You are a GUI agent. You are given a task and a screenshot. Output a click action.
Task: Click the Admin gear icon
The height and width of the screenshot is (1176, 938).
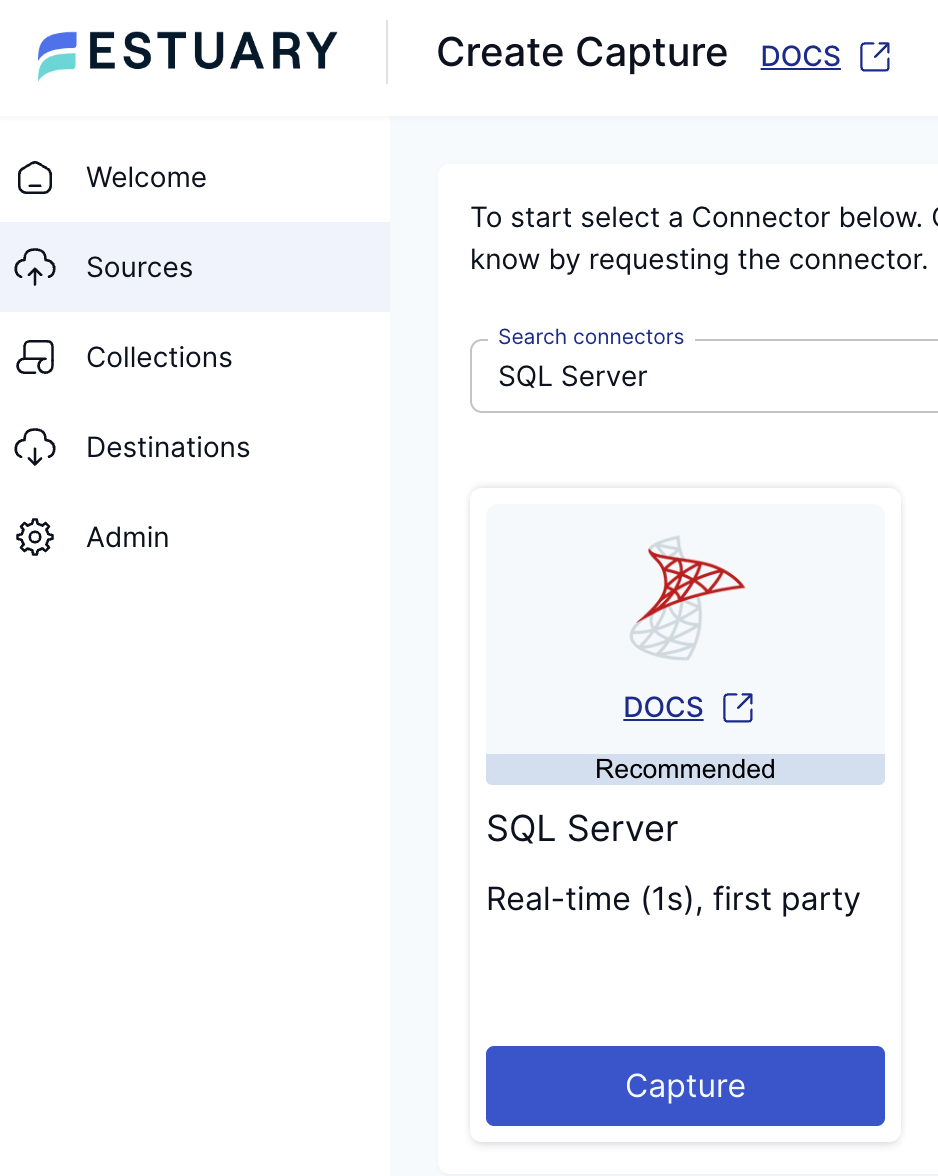point(35,537)
